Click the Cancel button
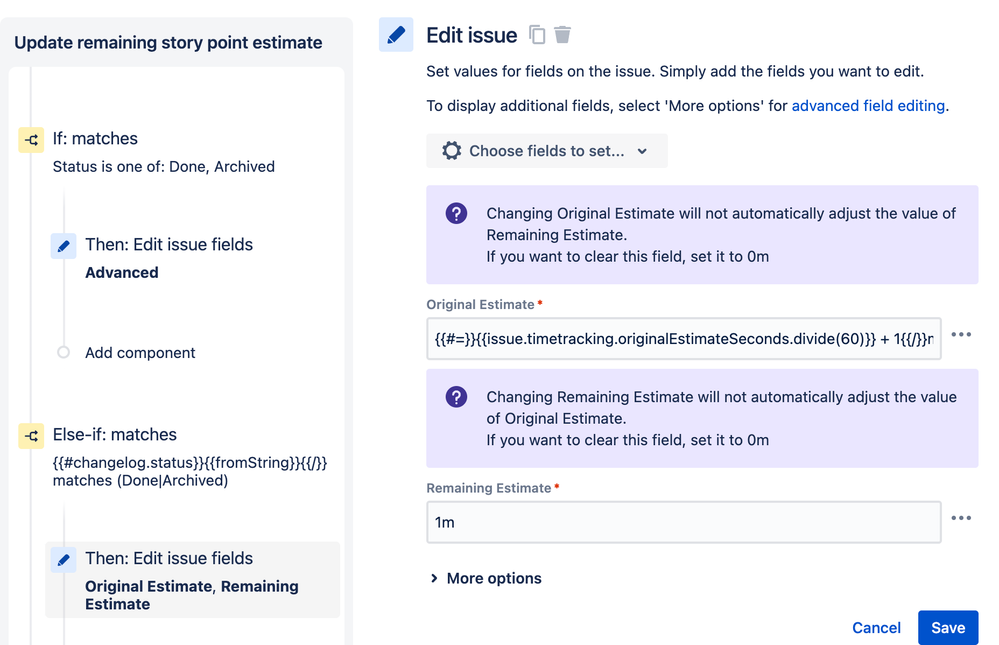999x645 pixels. click(x=876, y=628)
